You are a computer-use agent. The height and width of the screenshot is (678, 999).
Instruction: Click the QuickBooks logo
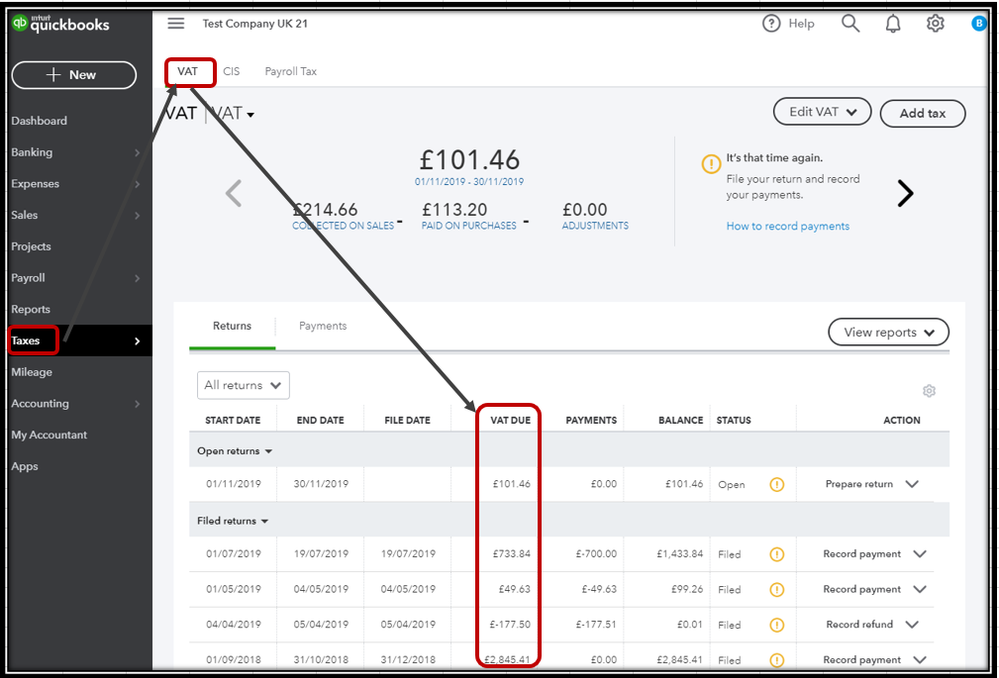coord(61,24)
